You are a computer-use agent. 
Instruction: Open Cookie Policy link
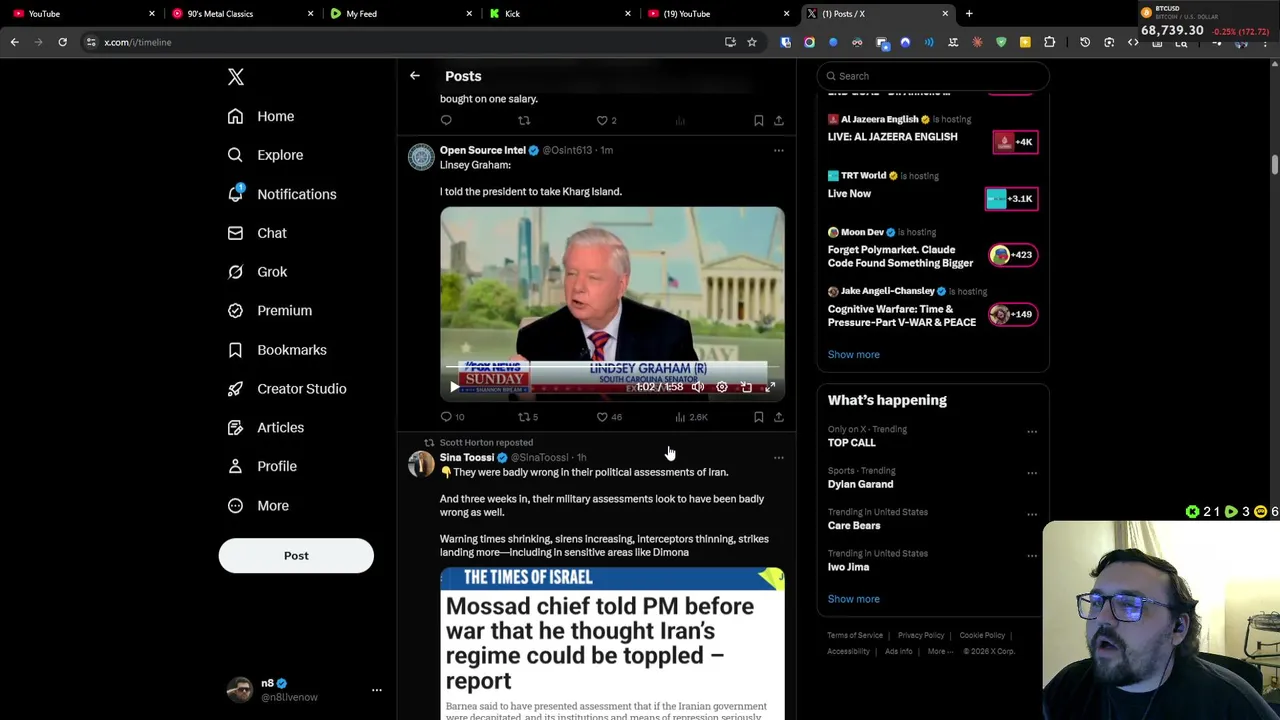tap(982, 636)
